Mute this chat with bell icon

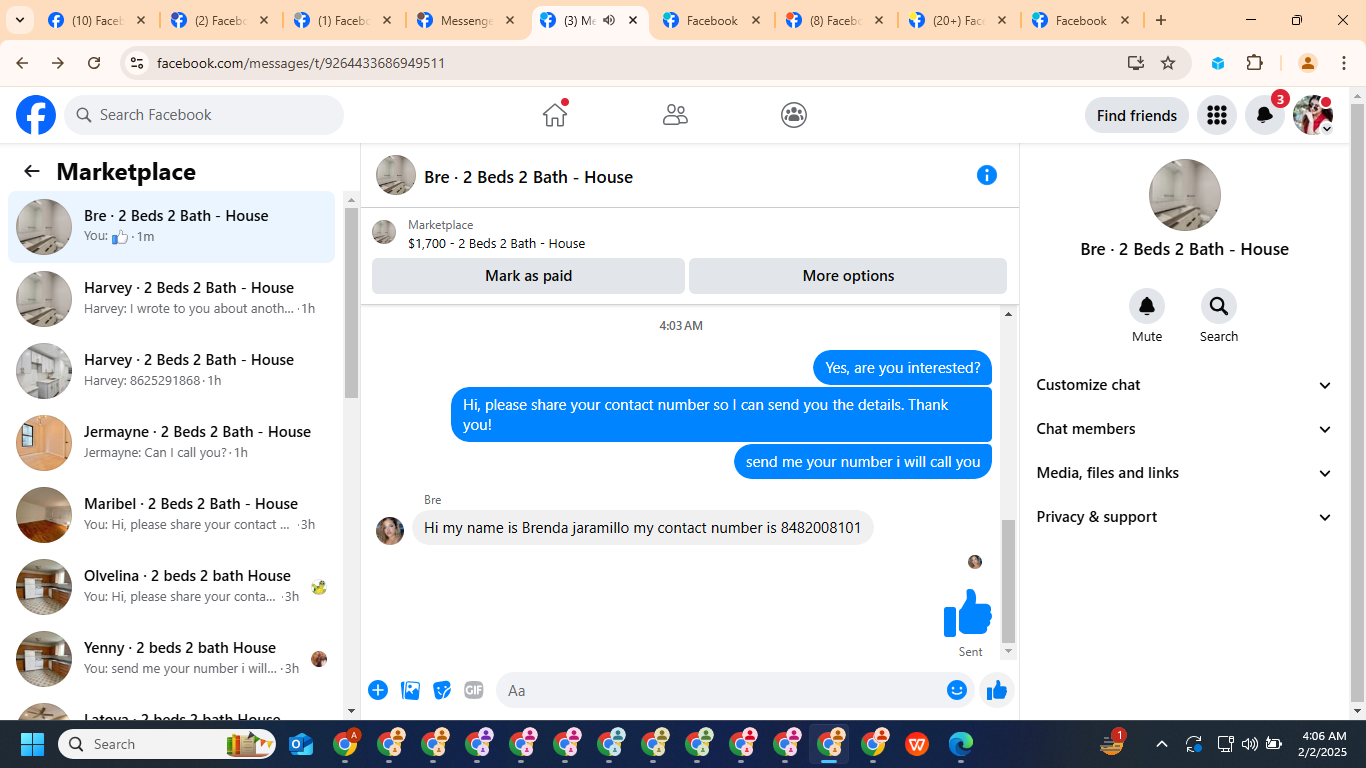[x=1147, y=306]
